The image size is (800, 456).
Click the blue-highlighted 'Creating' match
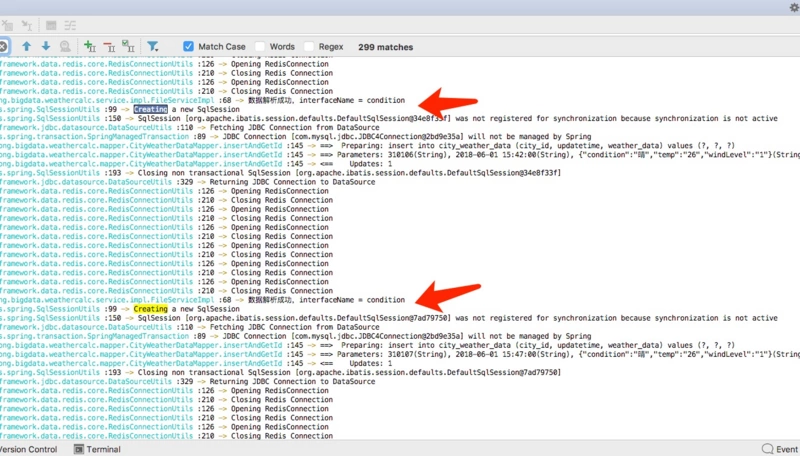pos(151,109)
